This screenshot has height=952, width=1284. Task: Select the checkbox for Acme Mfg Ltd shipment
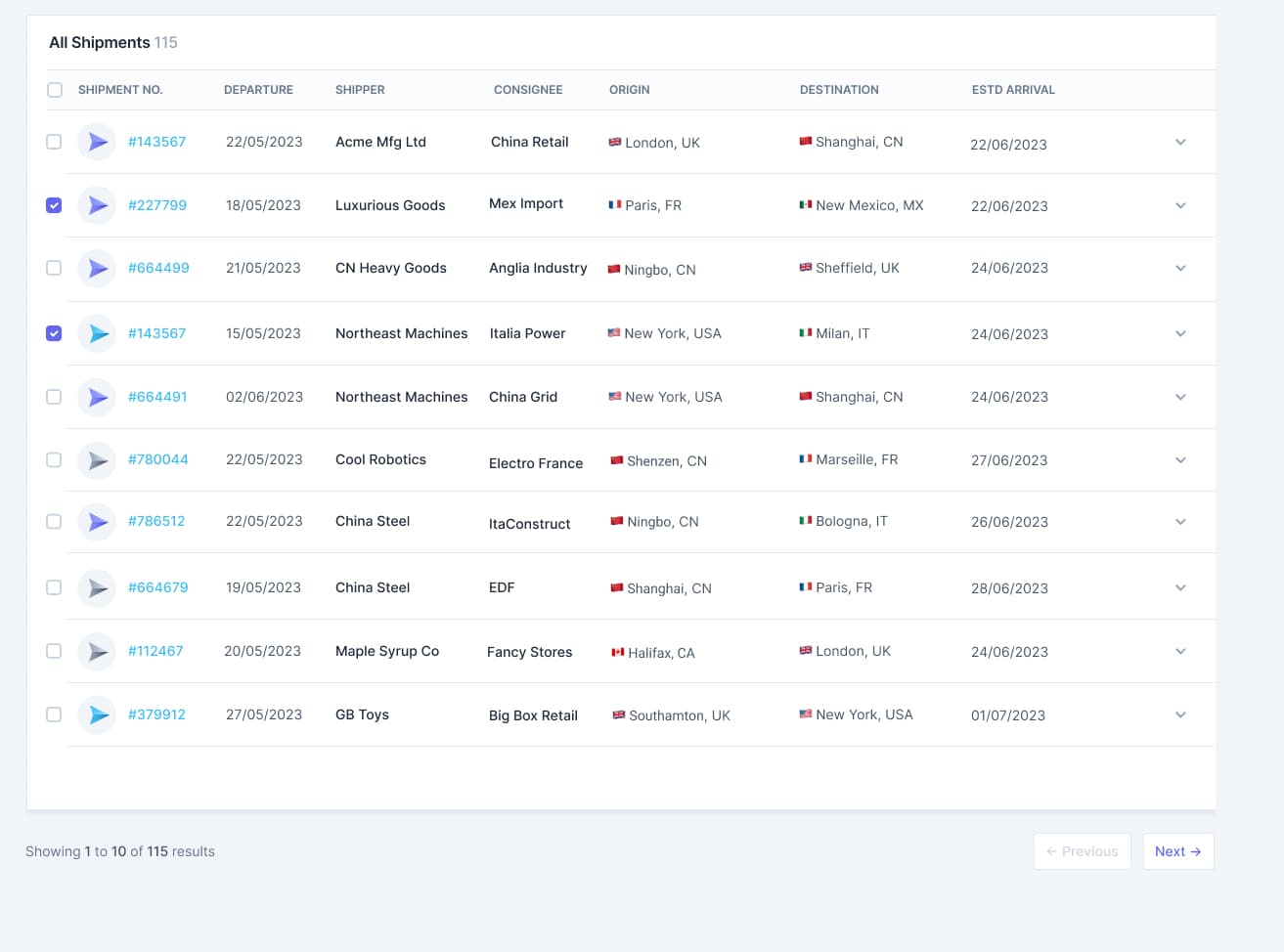[x=54, y=142]
